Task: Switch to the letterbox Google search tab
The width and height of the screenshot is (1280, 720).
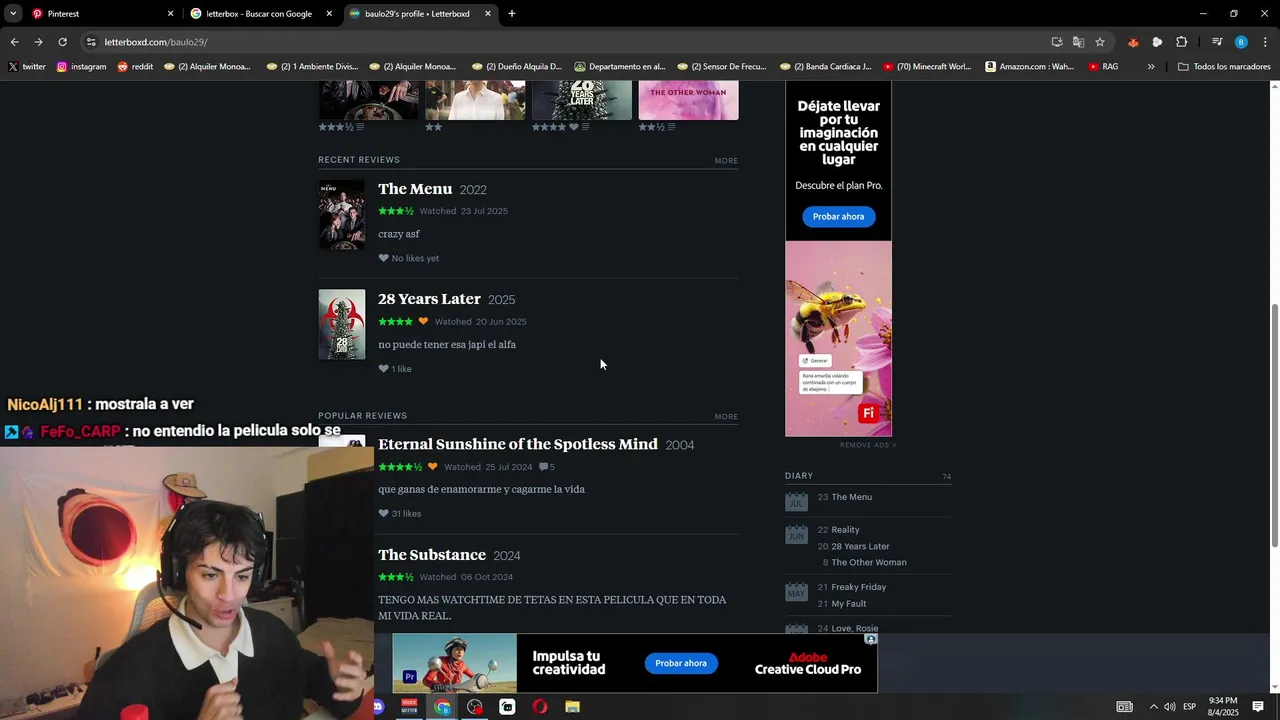Action: click(259, 14)
